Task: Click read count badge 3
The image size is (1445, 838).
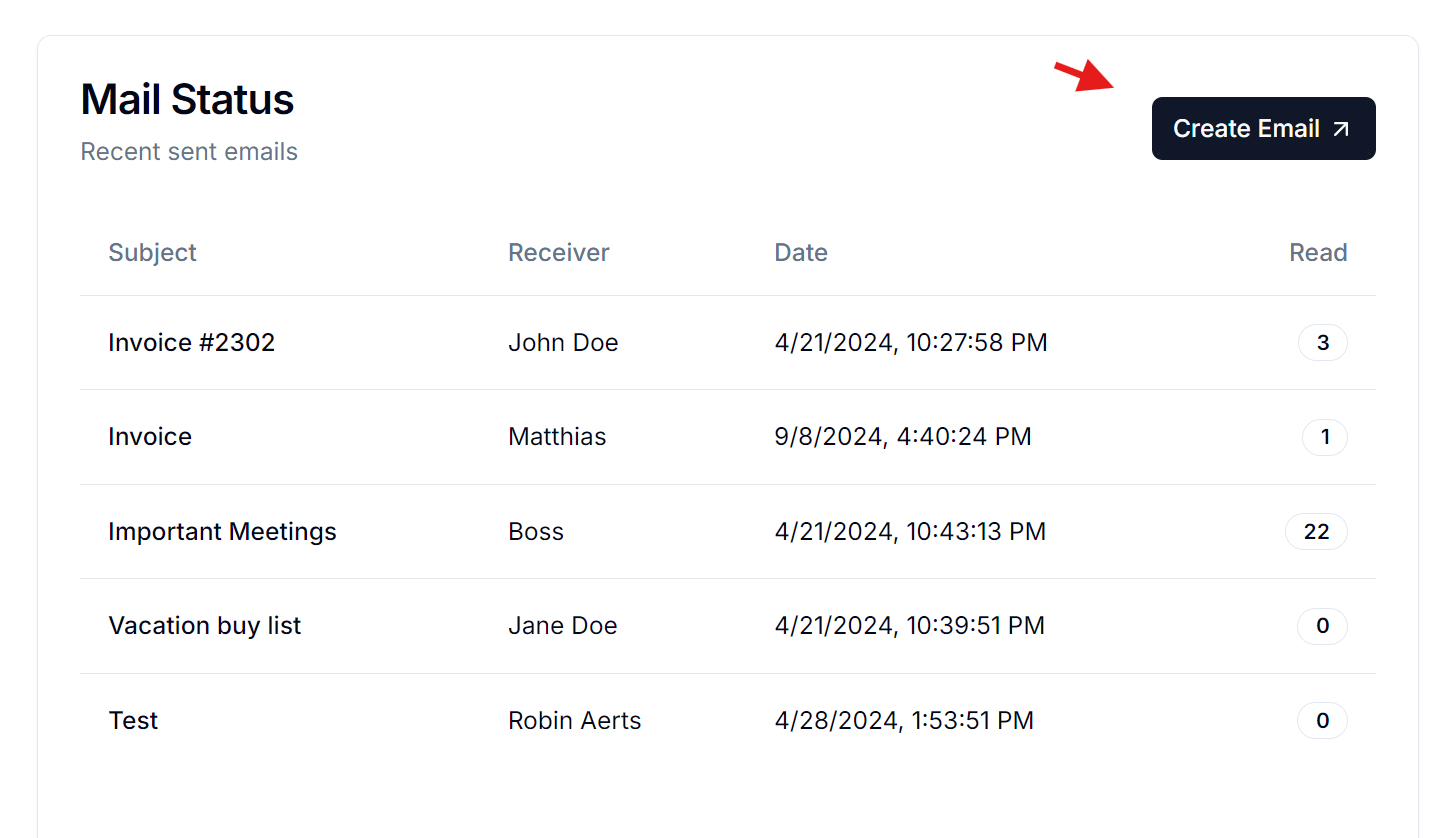Action: tap(1322, 343)
